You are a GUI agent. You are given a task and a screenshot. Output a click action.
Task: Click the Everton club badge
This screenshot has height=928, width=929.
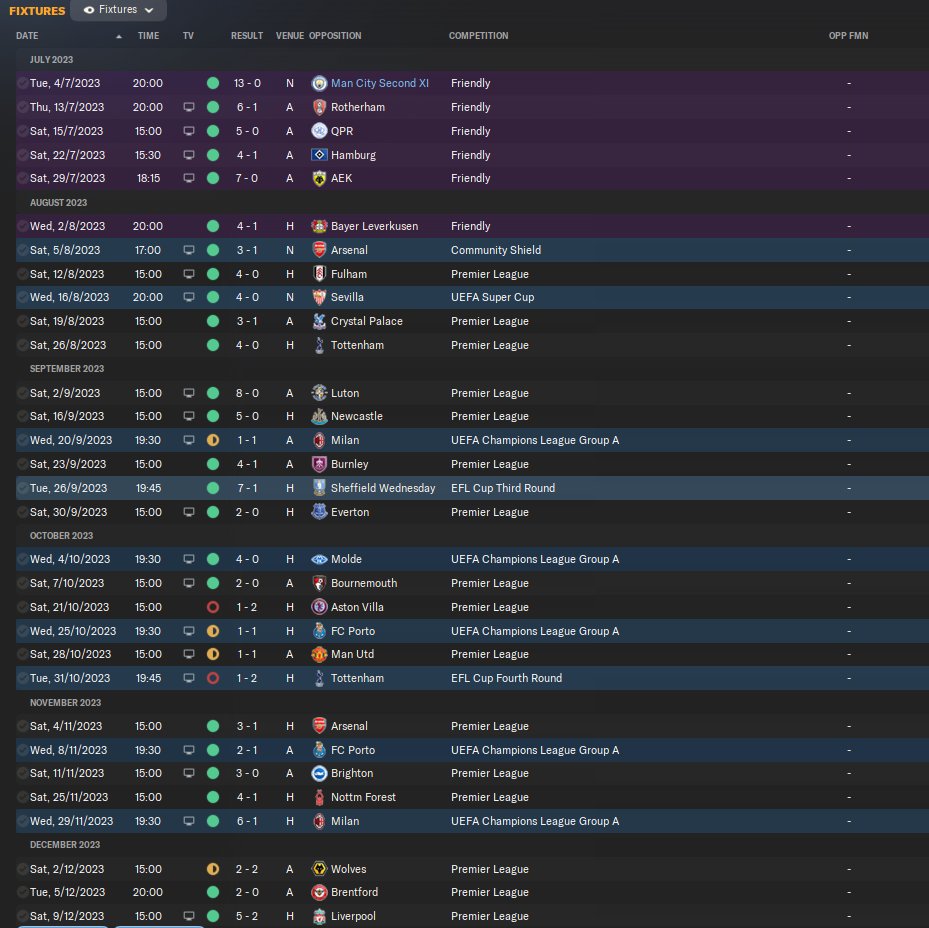pyautogui.click(x=319, y=512)
